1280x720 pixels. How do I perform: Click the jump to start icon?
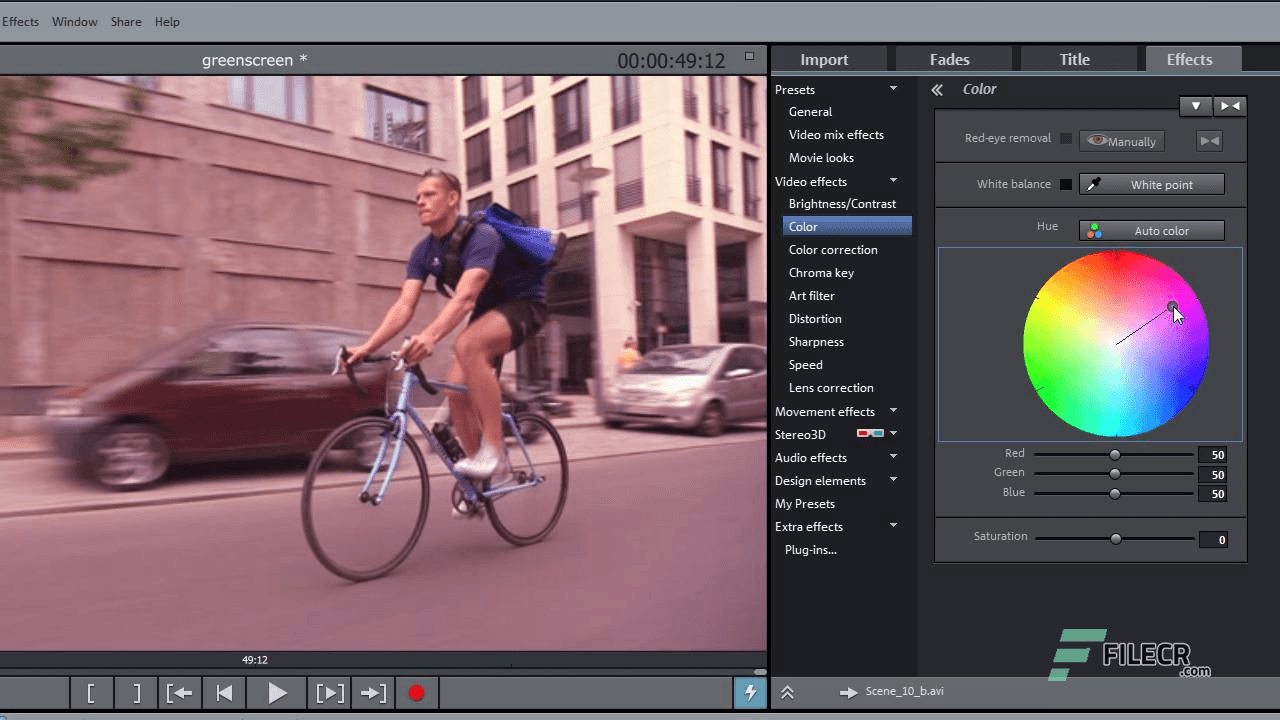224,692
